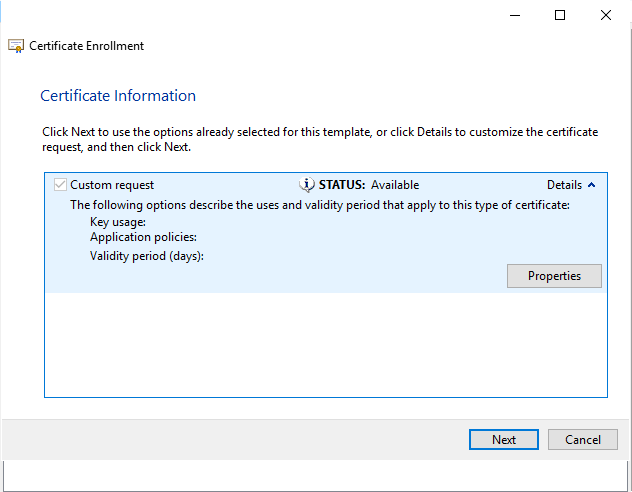
Task: Click empty white area of request list
Action: pos(325,345)
